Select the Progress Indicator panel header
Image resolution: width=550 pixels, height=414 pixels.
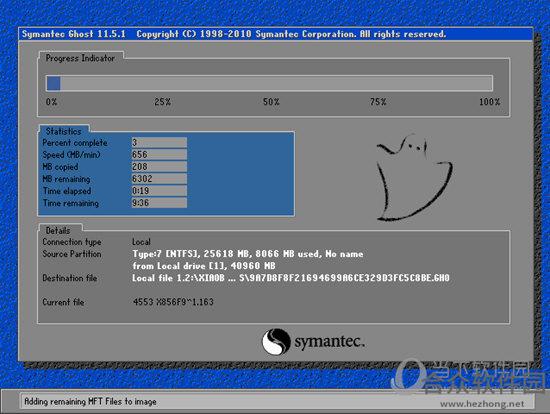[80, 58]
